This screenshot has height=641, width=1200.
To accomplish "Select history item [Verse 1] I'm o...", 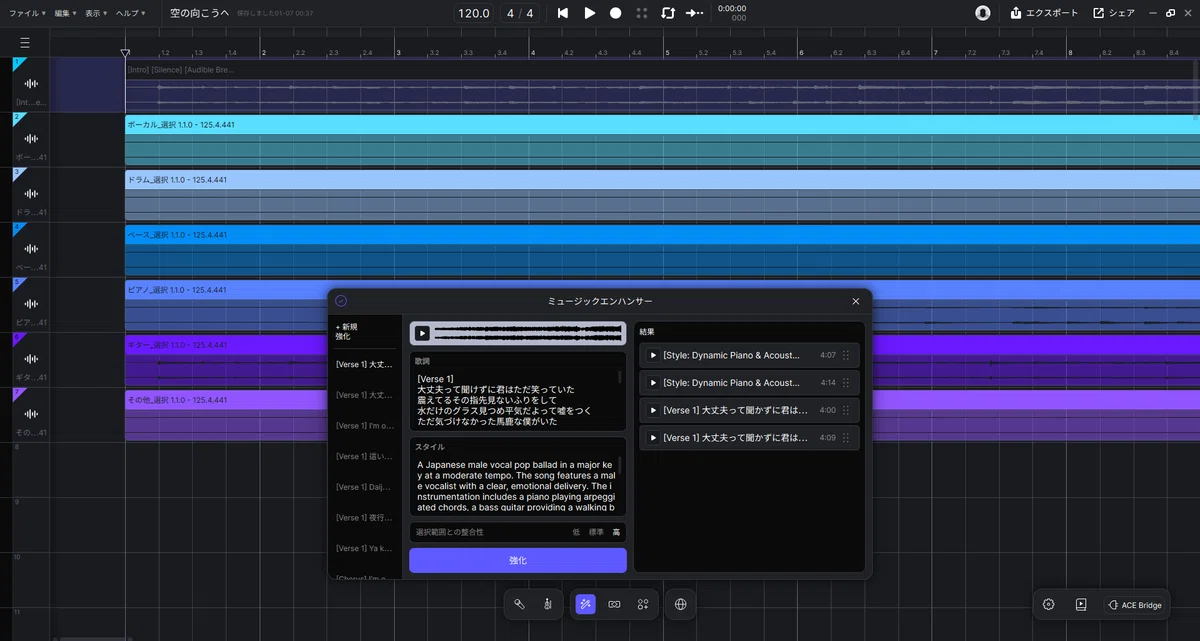I will [x=365, y=426].
